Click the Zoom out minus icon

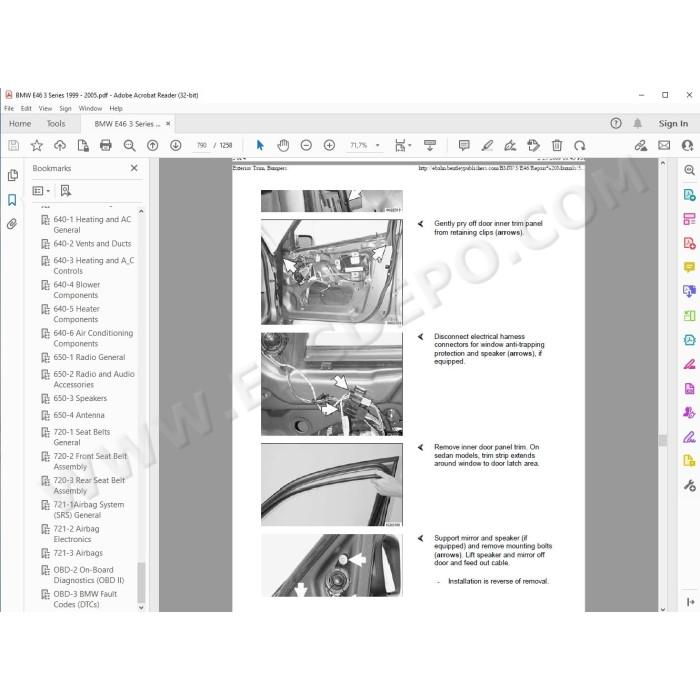tap(306, 145)
